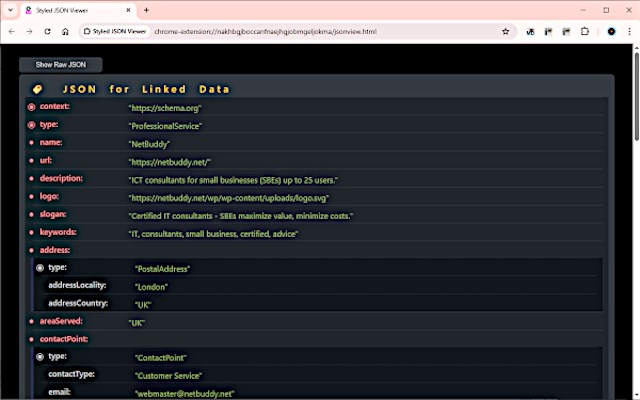Screen dimensions: 640x400
Task: Click the "ProfessionalService" value
Action: coord(165,126)
